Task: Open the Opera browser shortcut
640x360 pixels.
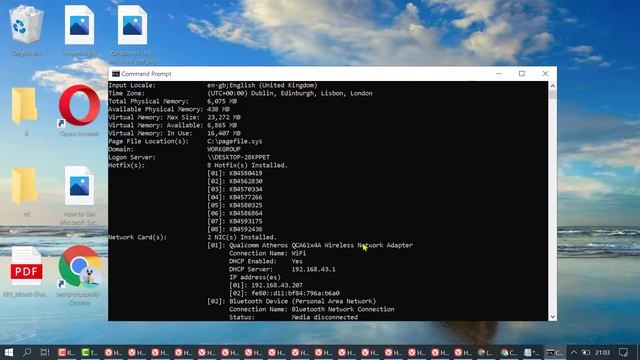Action: (79, 106)
